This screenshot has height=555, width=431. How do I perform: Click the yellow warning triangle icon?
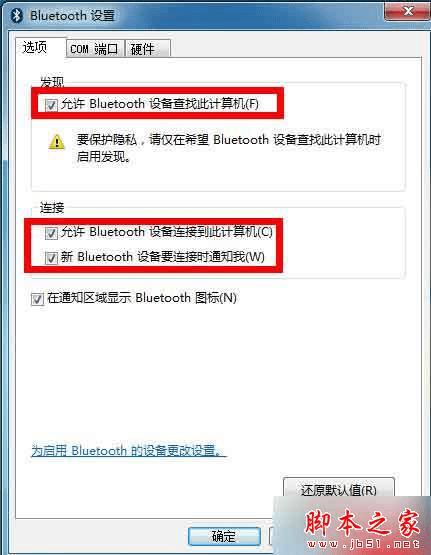pos(57,142)
